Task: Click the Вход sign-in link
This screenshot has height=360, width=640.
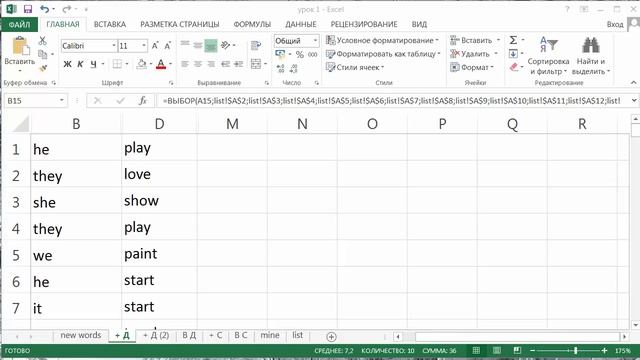Action: pos(615,24)
